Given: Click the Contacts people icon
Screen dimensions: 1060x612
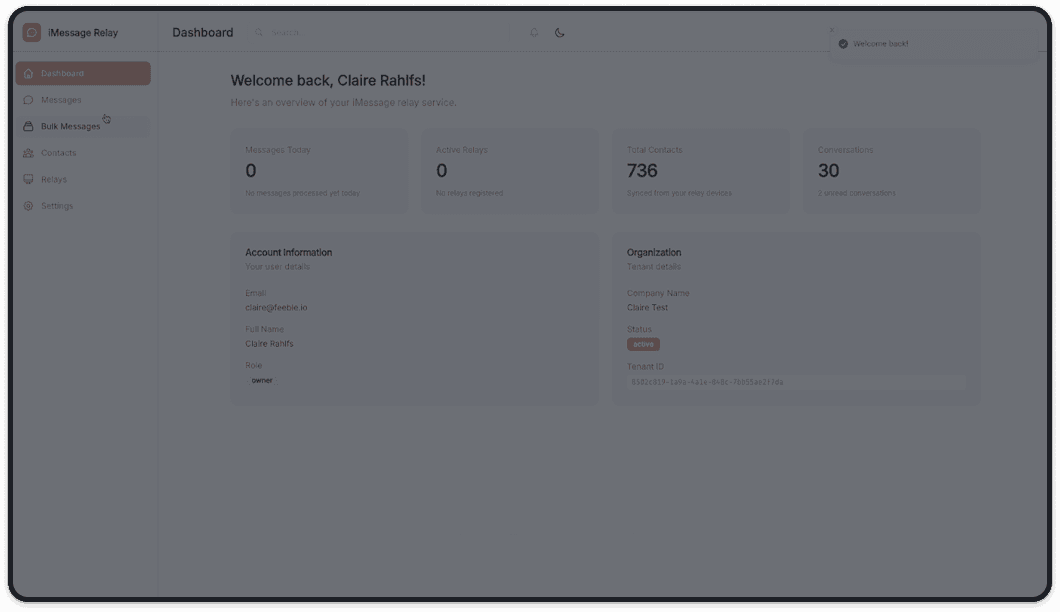Looking at the screenshot, I should (30, 152).
